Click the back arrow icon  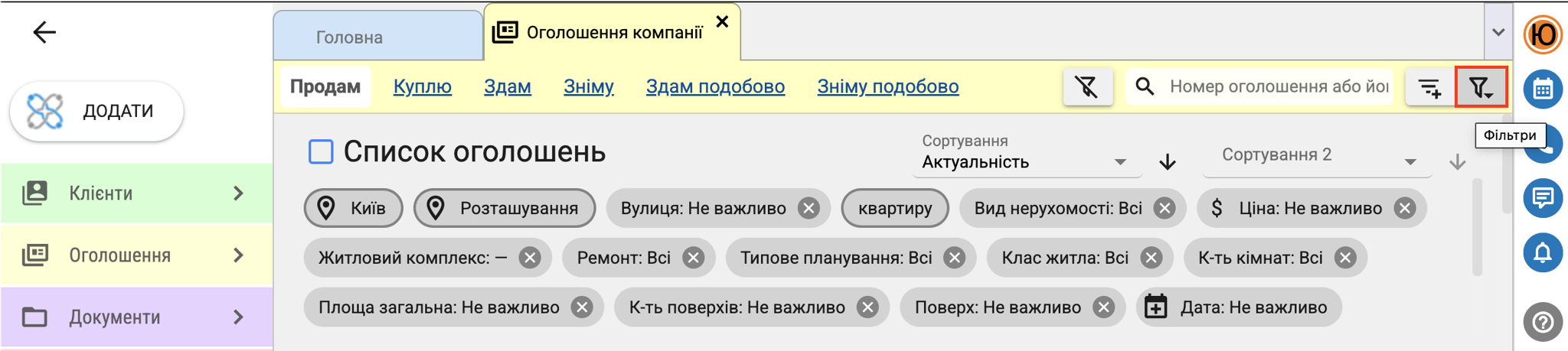tap(44, 32)
